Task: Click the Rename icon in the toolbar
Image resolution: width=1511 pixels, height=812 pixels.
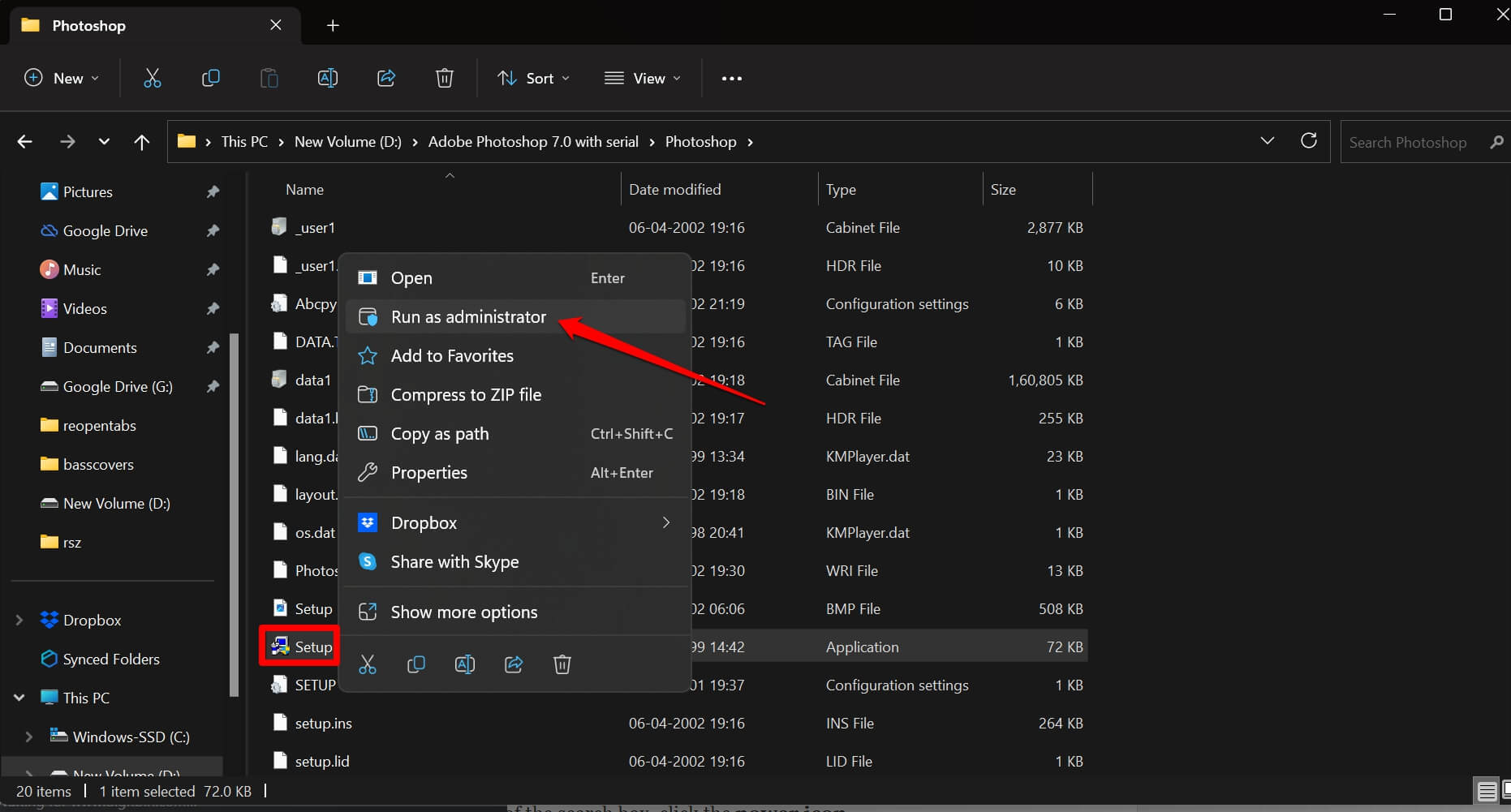Action: click(x=328, y=78)
